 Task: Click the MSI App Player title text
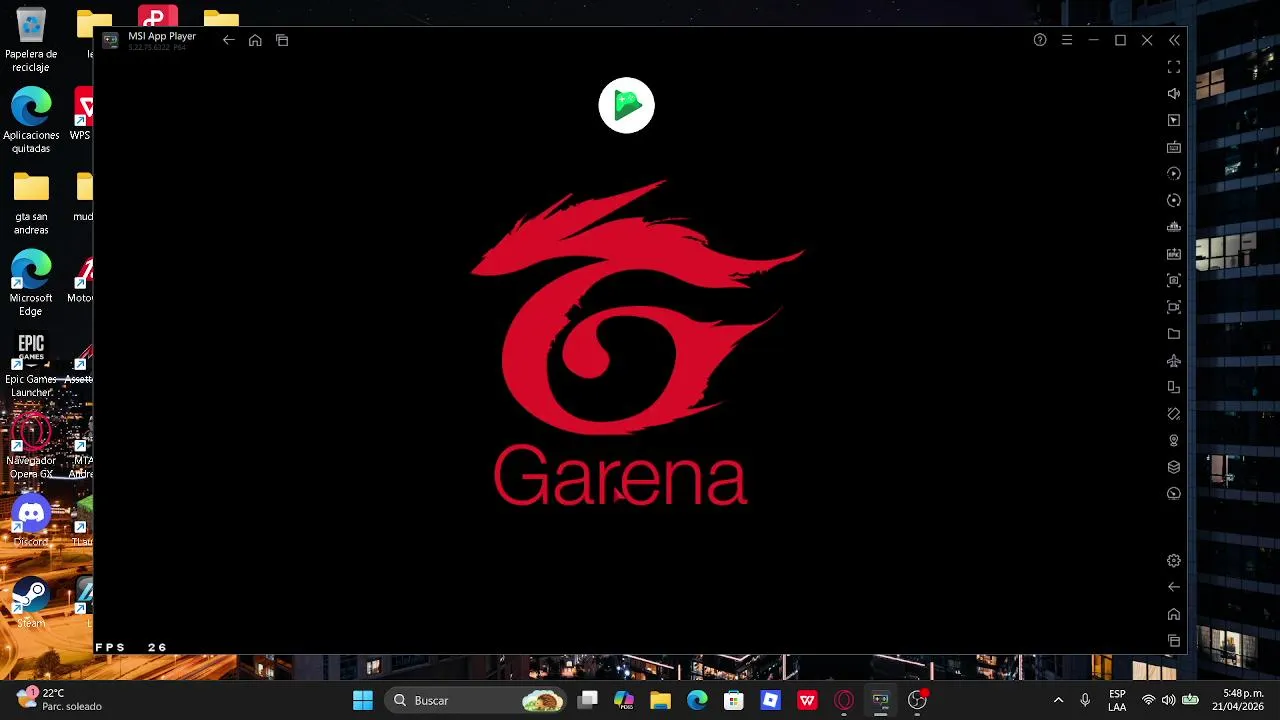[162, 36]
